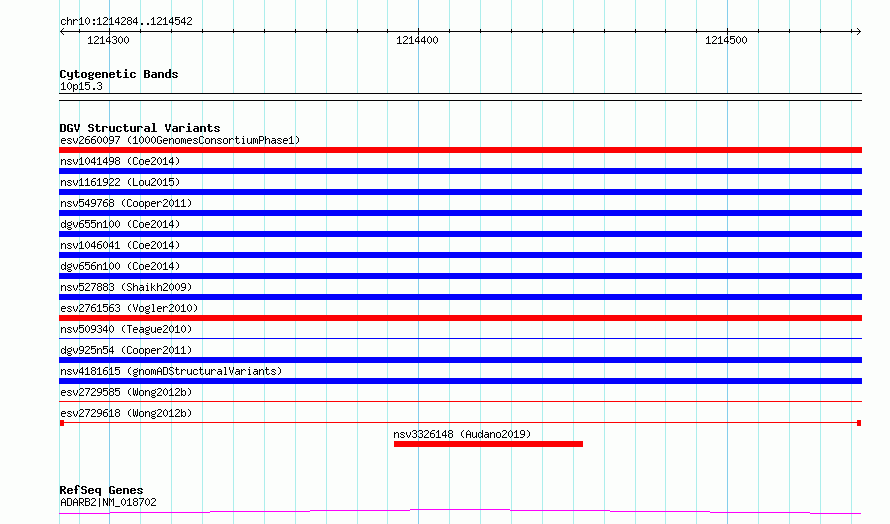890x524 pixels.
Task: Open the ADARB2|NM_018702 RefSeq gene label
Action: [108, 502]
